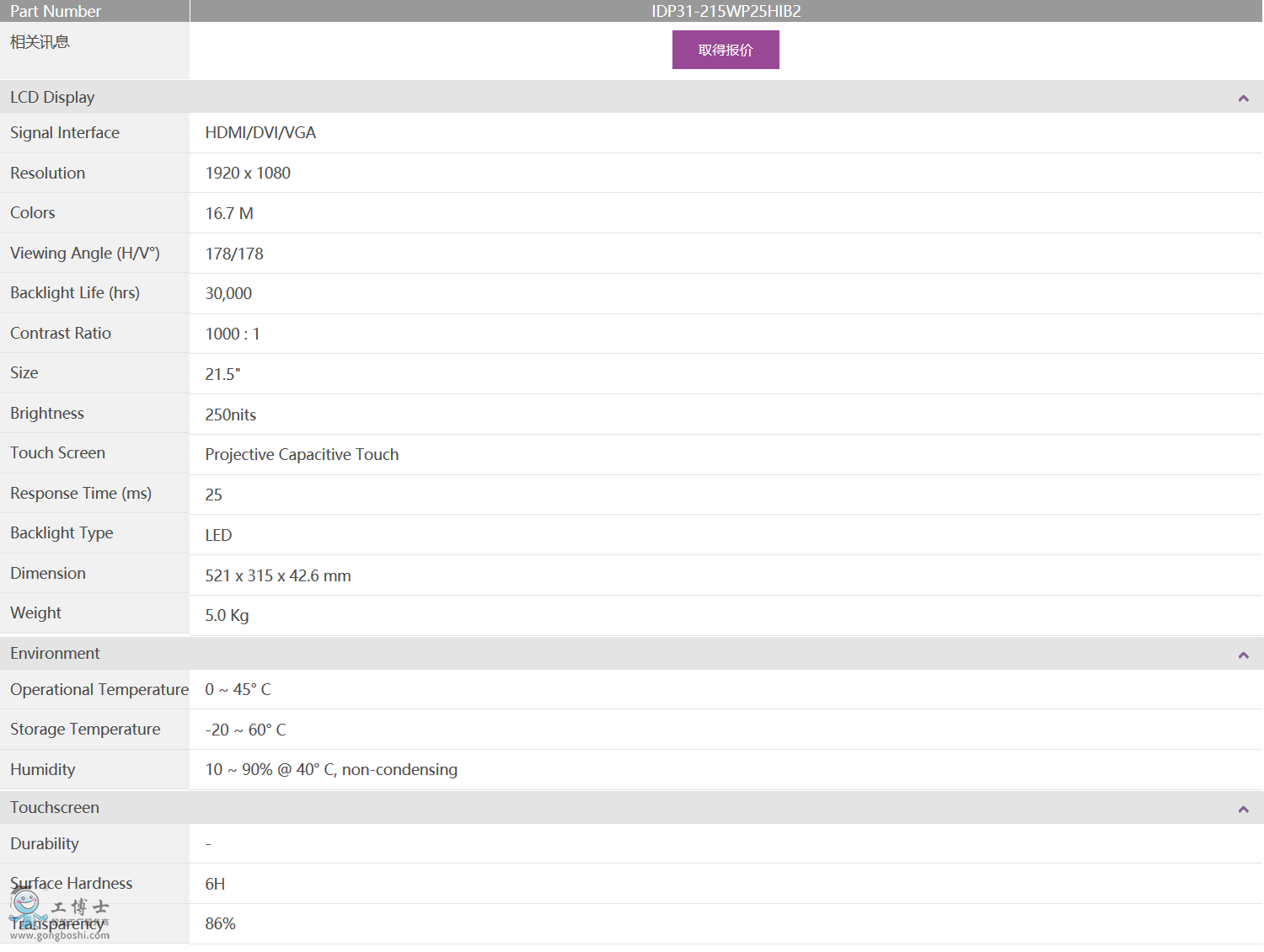Click the 1920 x 1080 resolution value
The height and width of the screenshot is (952, 1264).
[248, 174]
